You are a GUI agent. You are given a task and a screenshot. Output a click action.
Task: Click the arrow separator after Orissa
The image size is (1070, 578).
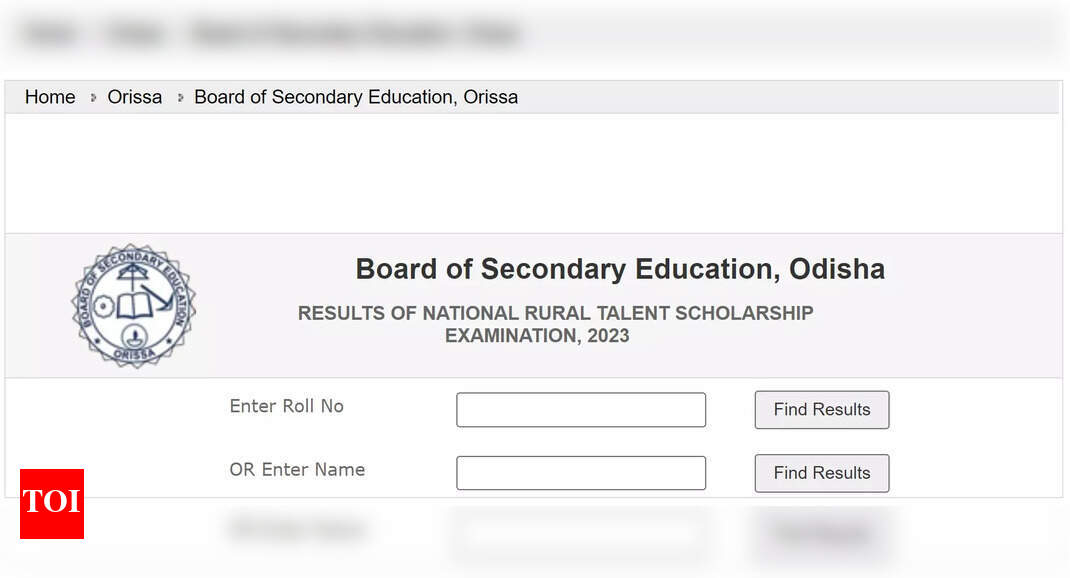[180, 98]
